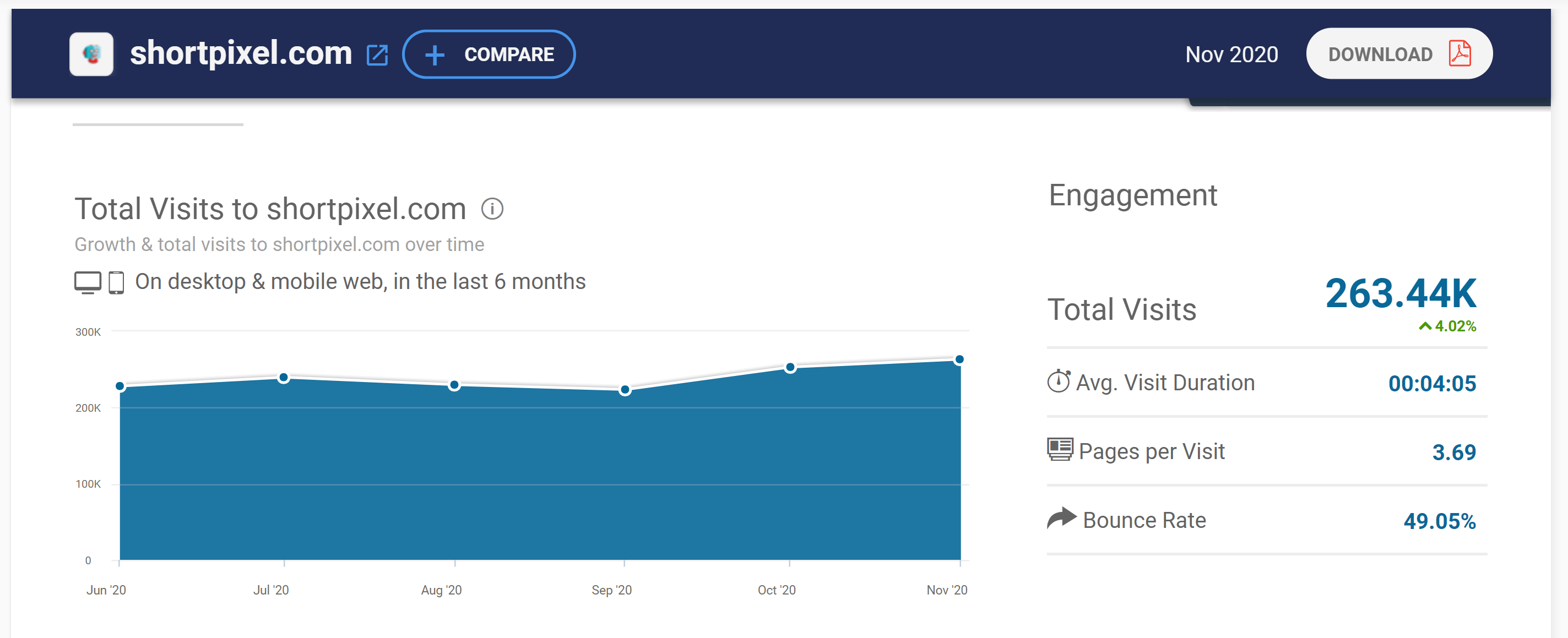Click the 300K y-axis label
Screen dimensions: 1568x638
point(88,332)
